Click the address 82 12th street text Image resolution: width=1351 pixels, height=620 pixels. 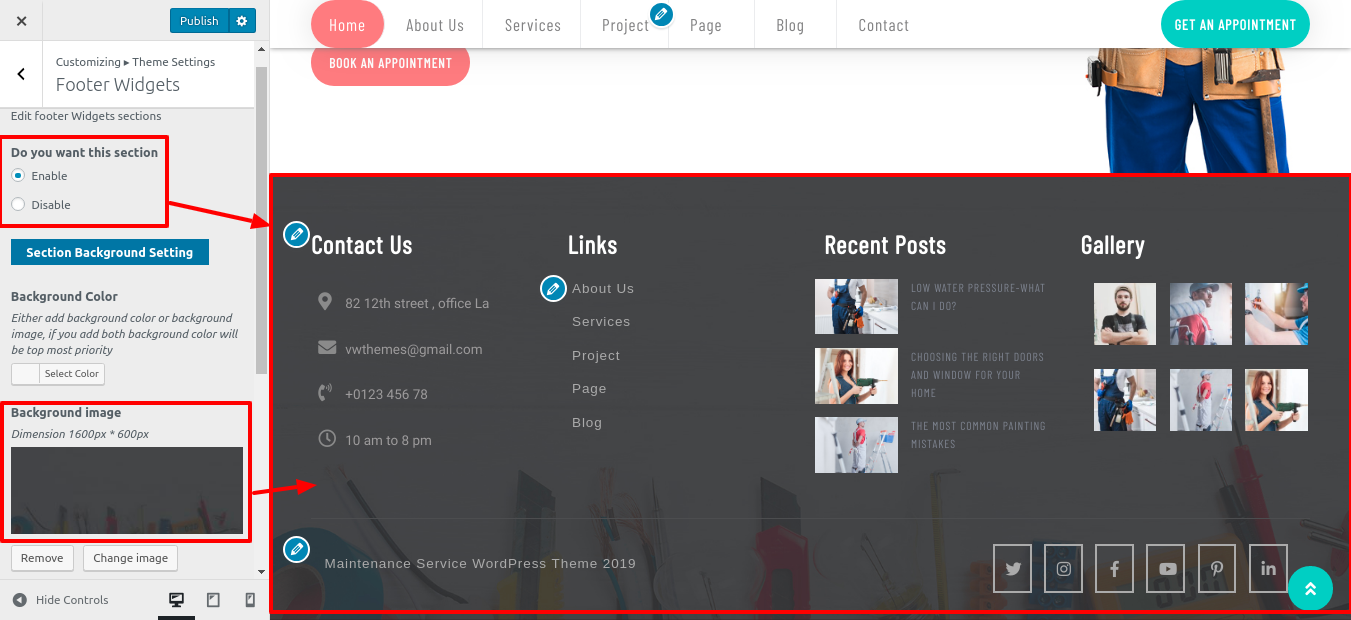417,303
